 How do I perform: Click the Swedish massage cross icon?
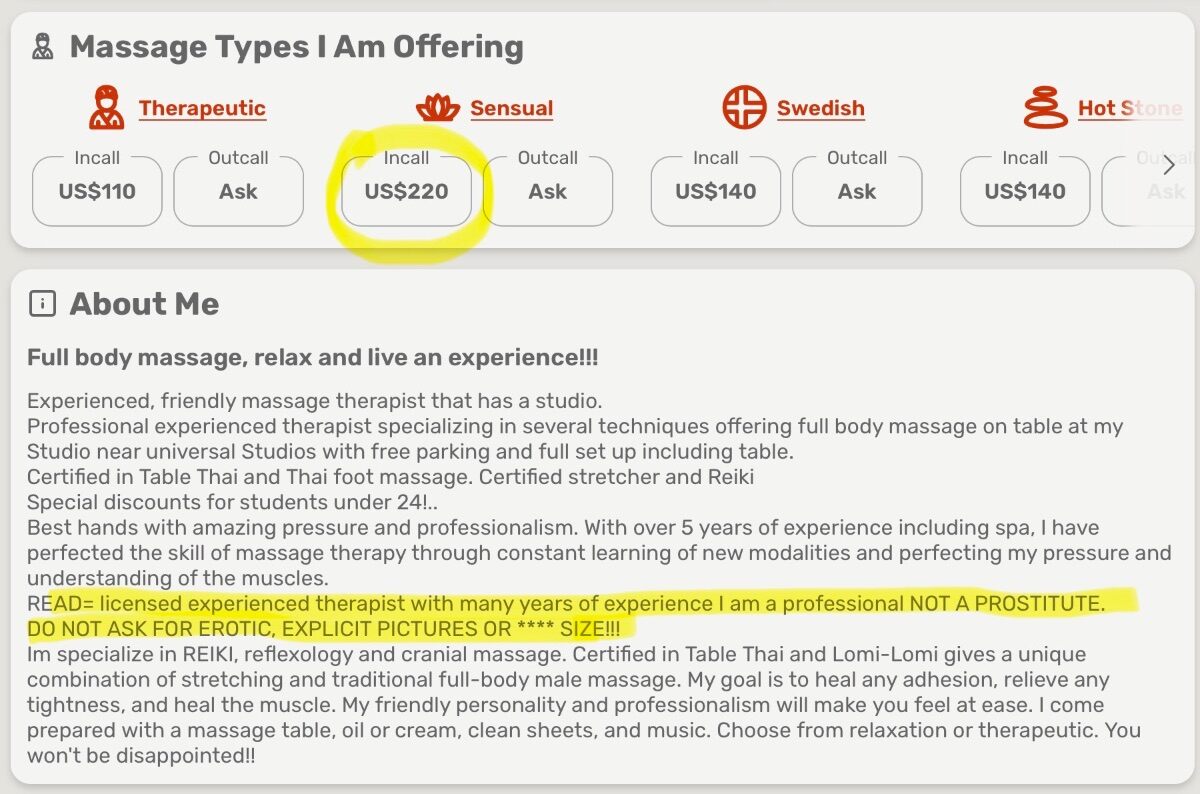point(745,108)
